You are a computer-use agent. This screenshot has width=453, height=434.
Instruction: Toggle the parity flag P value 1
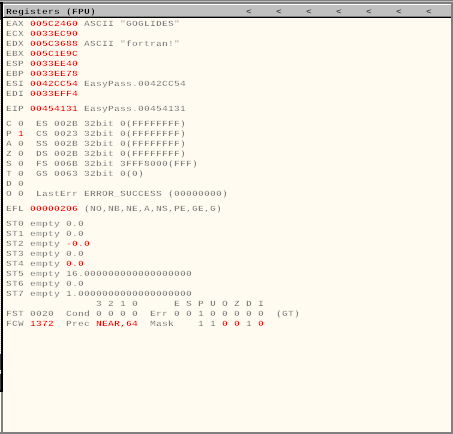tap(21, 134)
